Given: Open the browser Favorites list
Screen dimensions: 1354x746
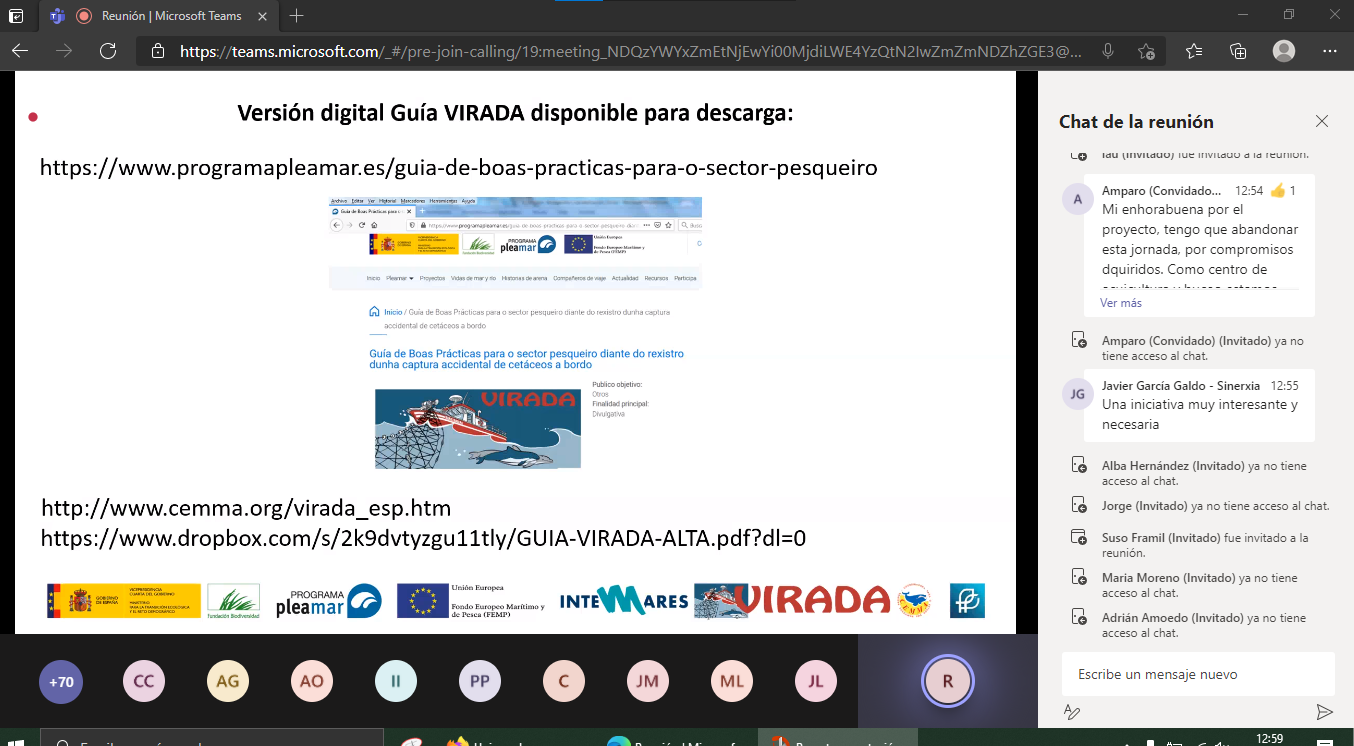Looking at the screenshot, I should coord(1194,51).
